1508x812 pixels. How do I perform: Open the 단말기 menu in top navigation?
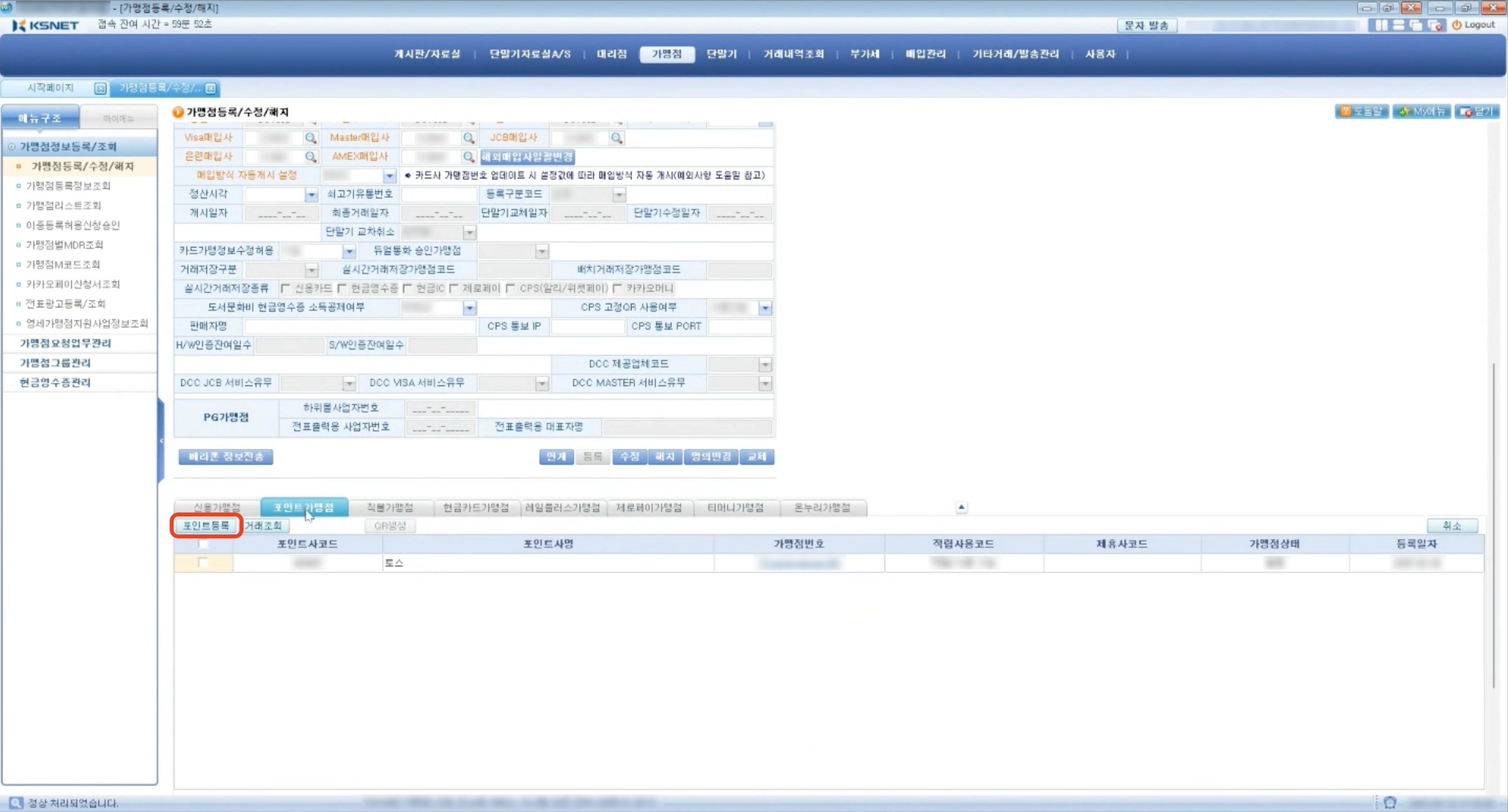pos(721,54)
